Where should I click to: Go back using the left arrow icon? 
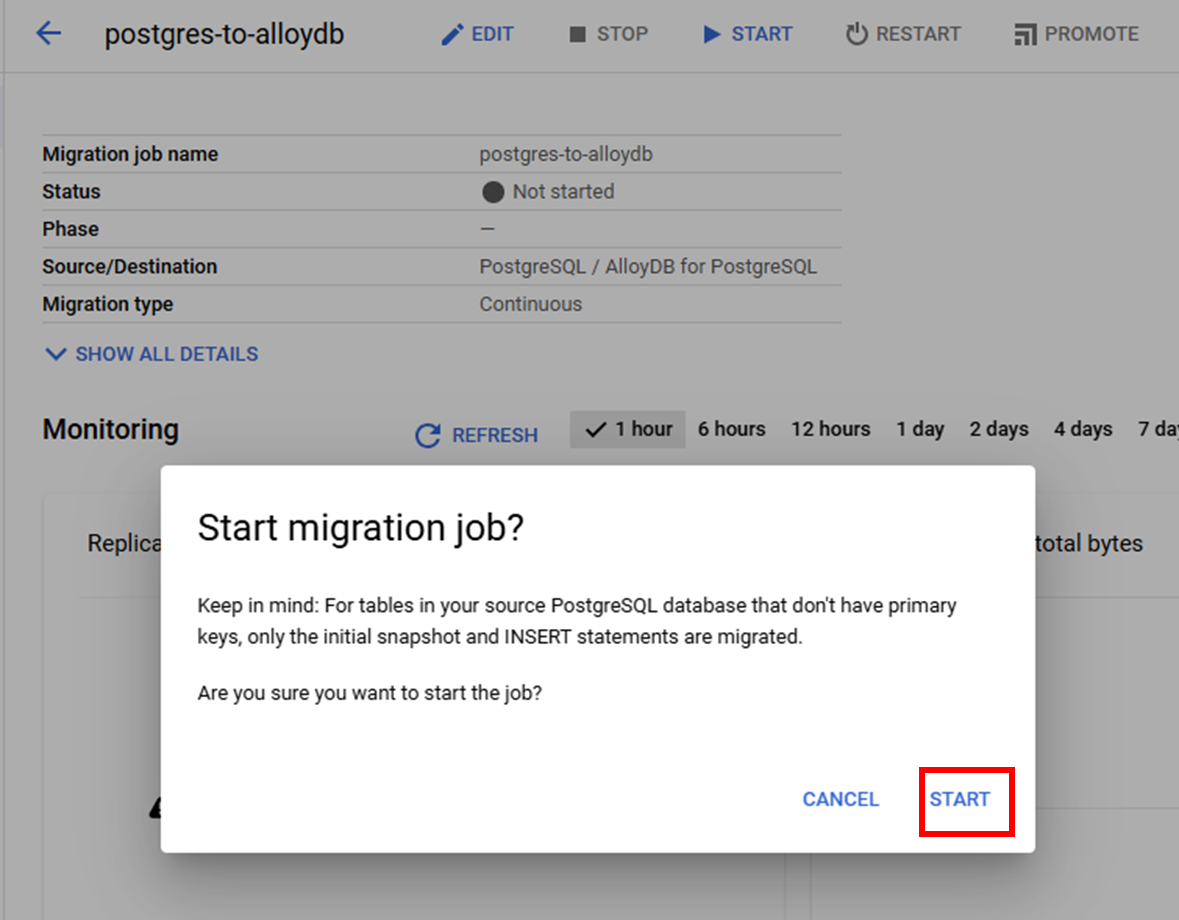pyautogui.click(x=49, y=33)
